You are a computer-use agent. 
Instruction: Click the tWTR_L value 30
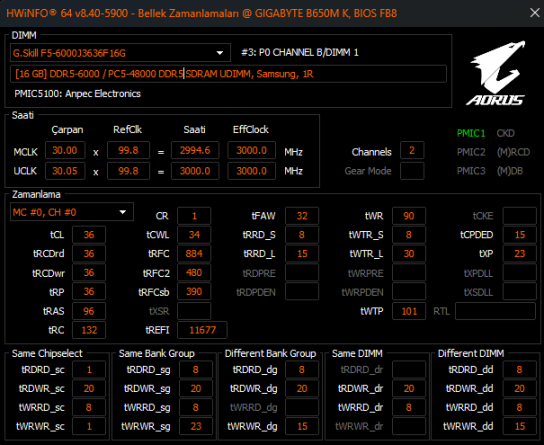[x=409, y=254]
